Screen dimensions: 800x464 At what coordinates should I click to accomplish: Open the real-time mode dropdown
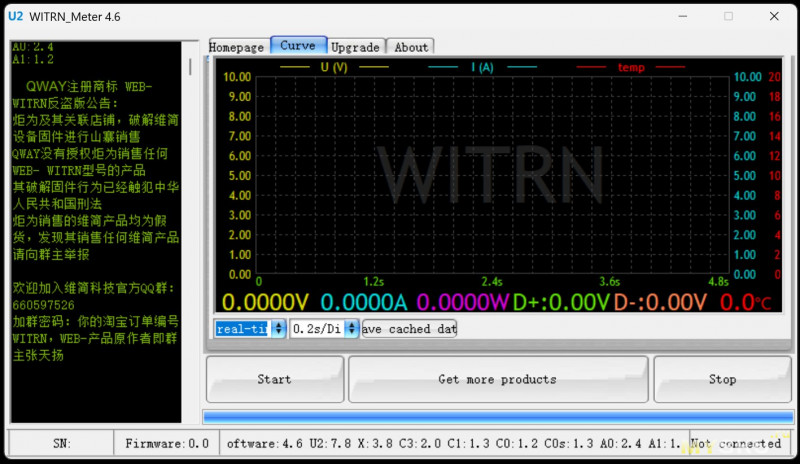coord(250,329)
